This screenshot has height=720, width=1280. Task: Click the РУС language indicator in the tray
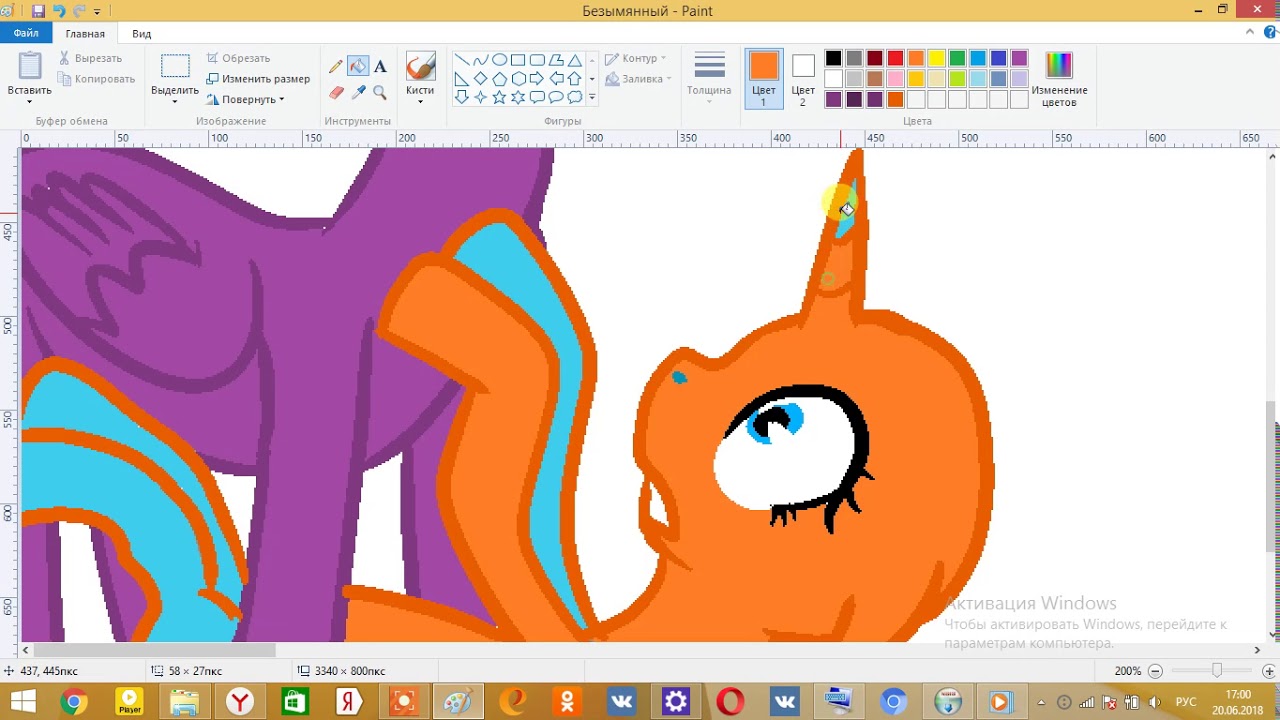tap(1185, 702)
